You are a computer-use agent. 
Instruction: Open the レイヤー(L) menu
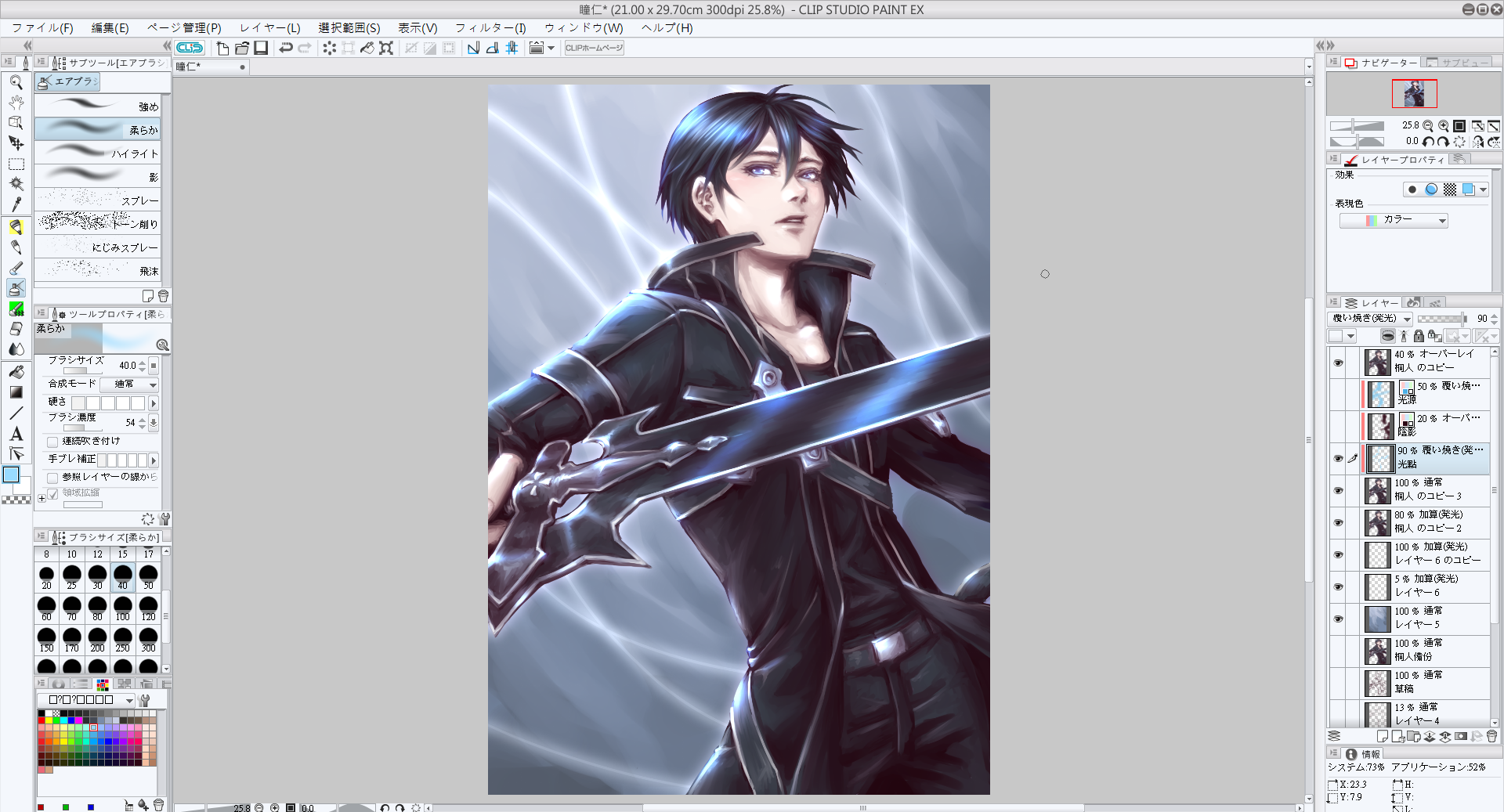(270, 28)
